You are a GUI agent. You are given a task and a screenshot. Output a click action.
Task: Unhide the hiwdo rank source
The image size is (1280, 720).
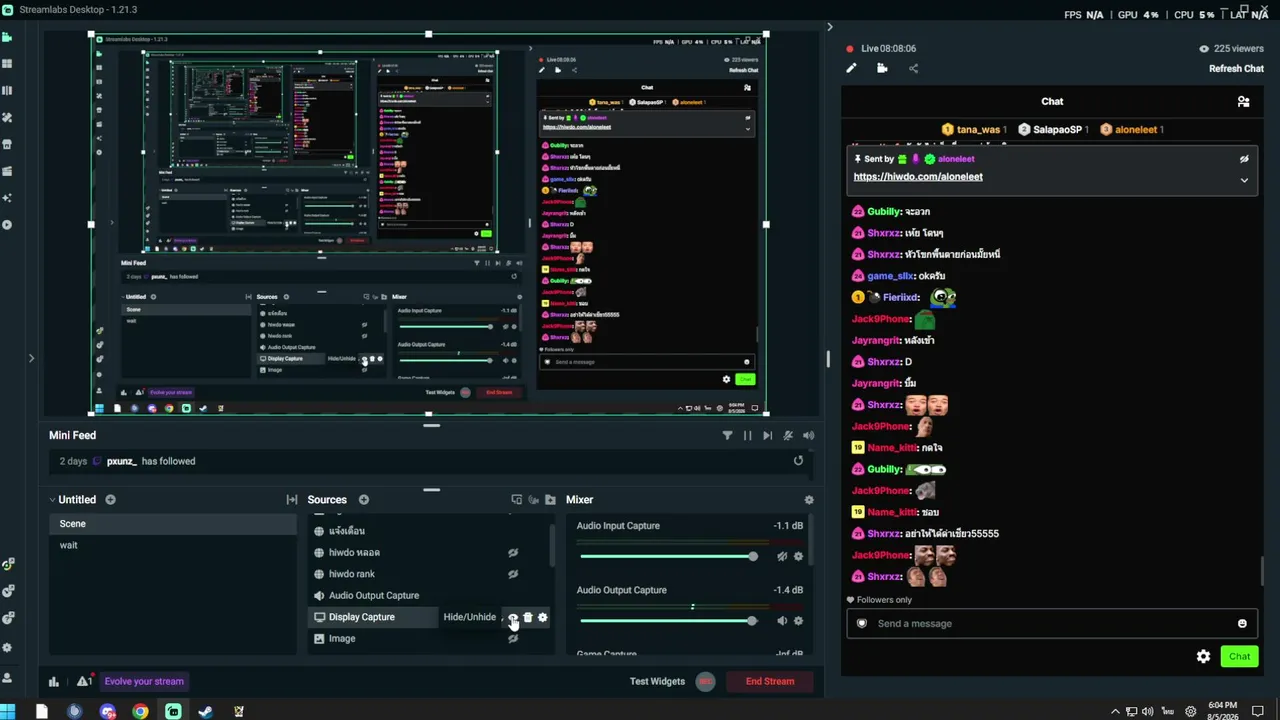(x=513, y=574)
